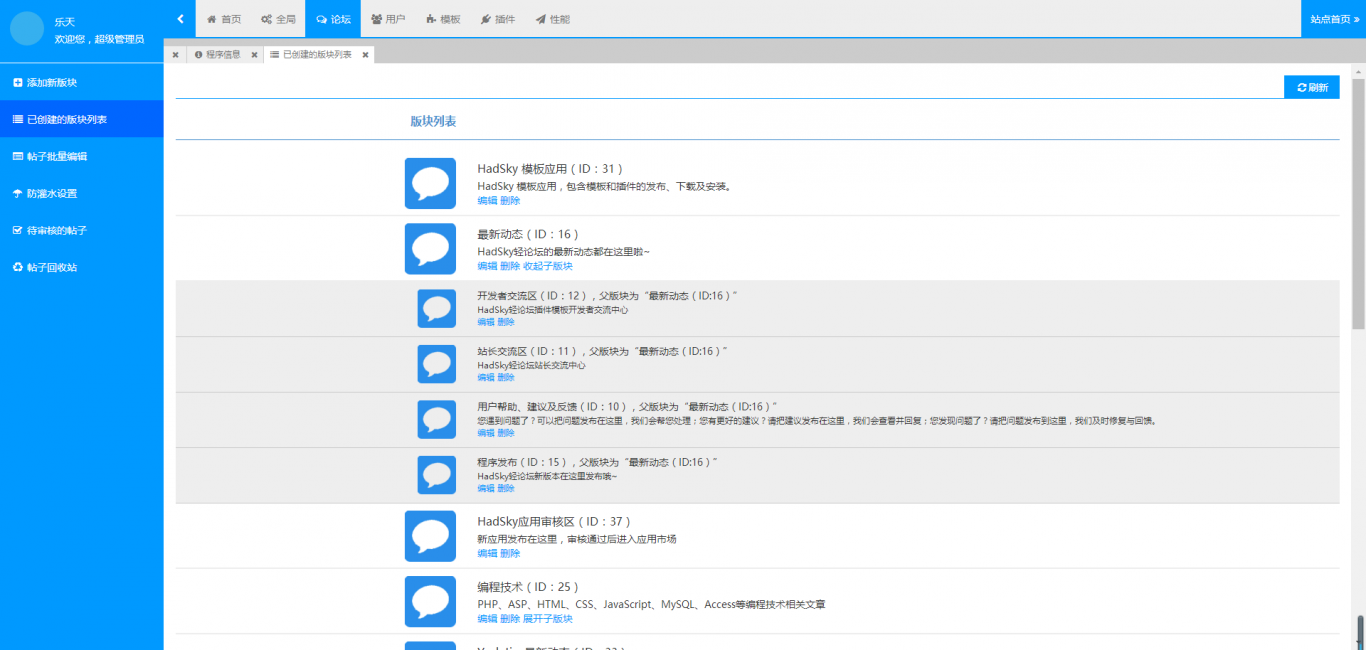Edit the 开发者交流区 sub-forum
1366x650 pixels.
point(485,322)
